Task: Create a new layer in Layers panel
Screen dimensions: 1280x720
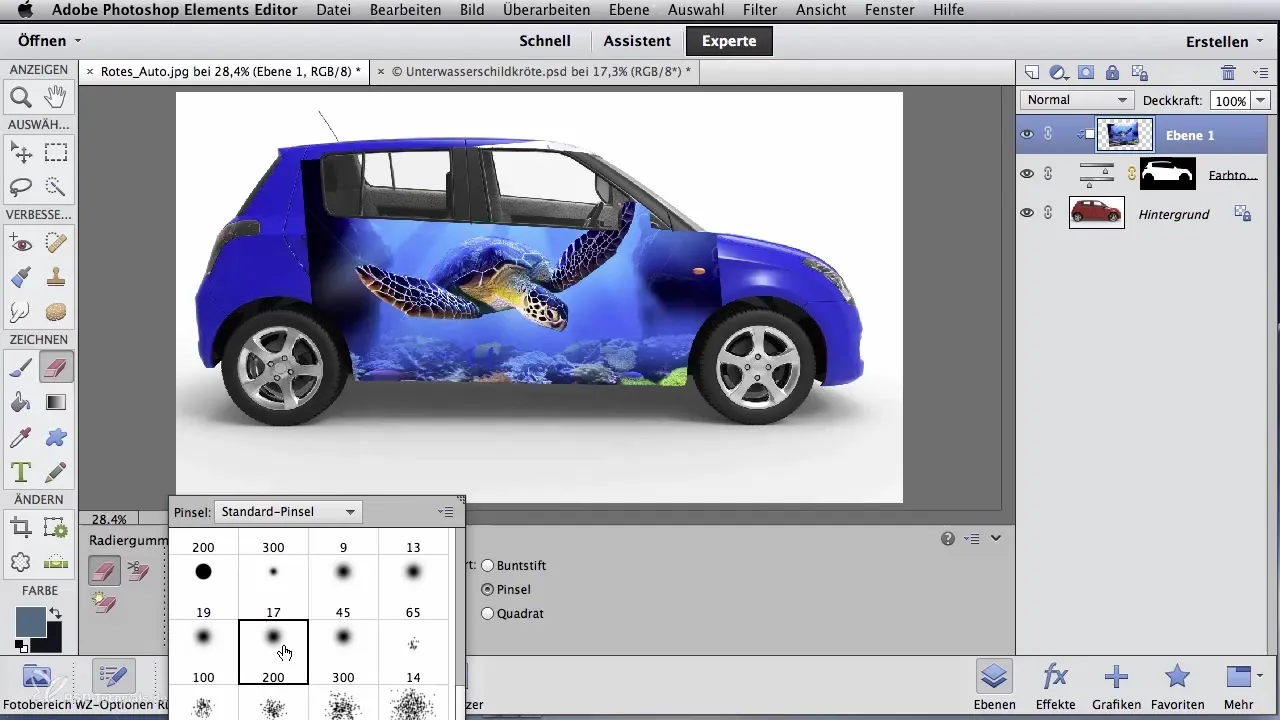Action: (x=1033, y=72)
